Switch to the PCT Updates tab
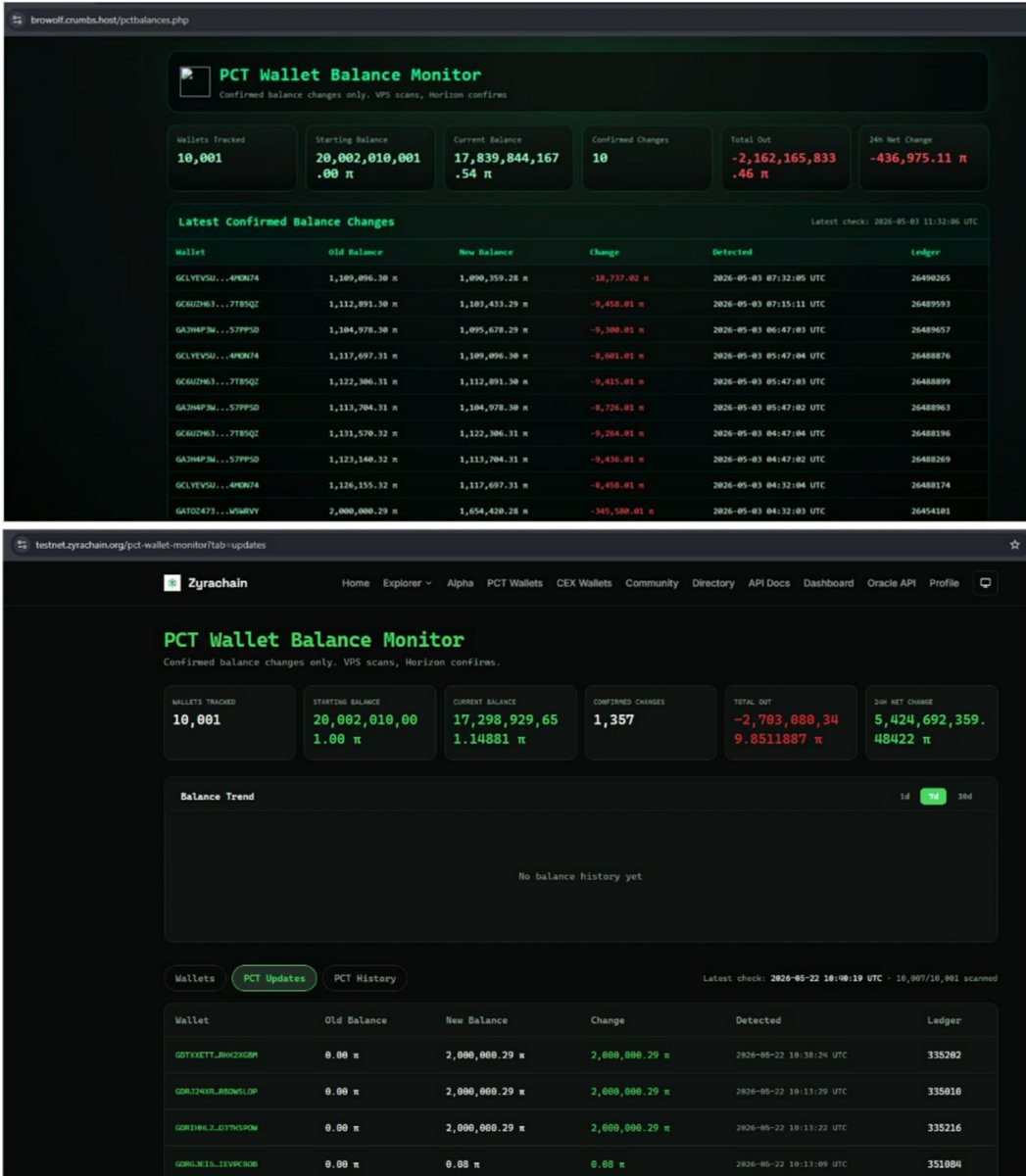The height and width of the screenshot is (1176, 1026). tap(274, 978)
